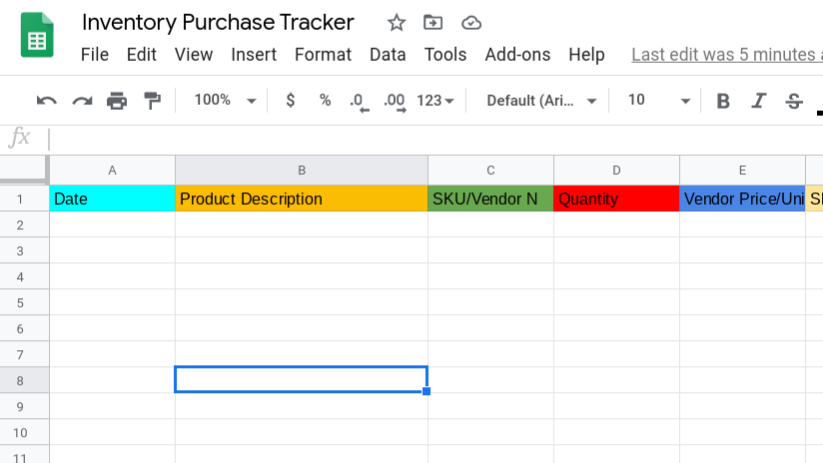Toggle italic text formatting
The image size is (823, 463).
point(758,100)
